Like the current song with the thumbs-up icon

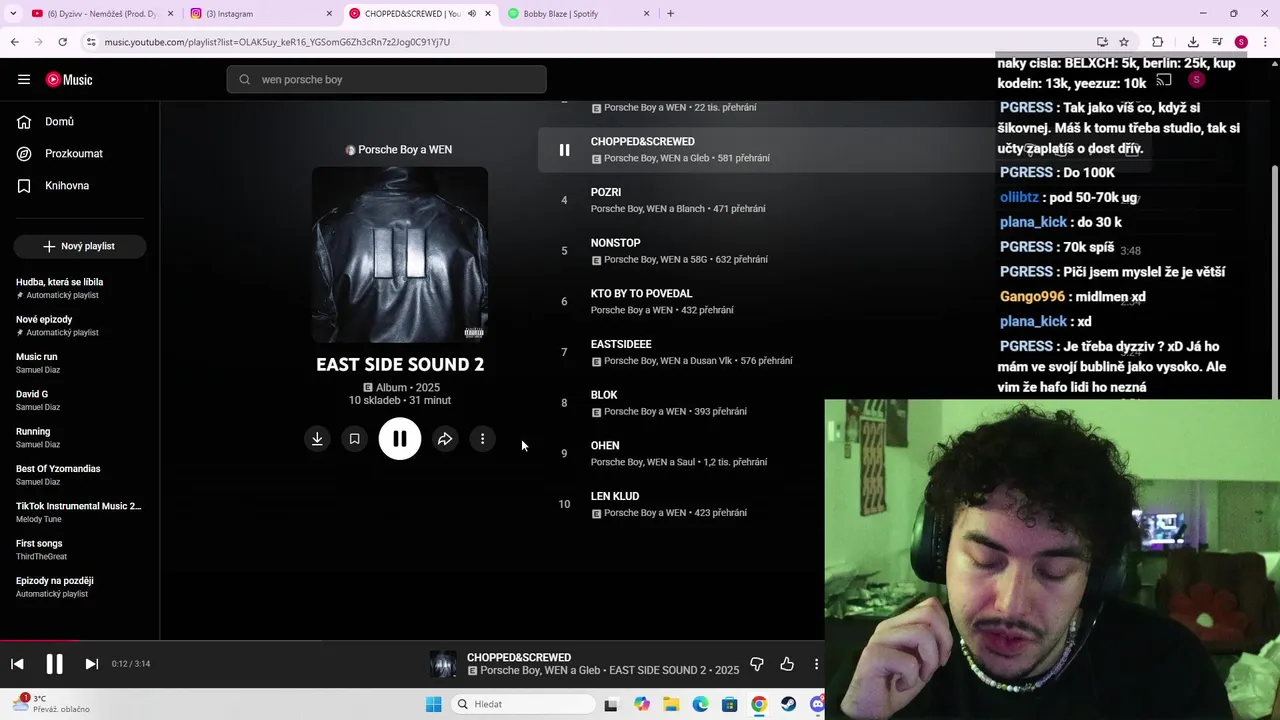point(787,664)
